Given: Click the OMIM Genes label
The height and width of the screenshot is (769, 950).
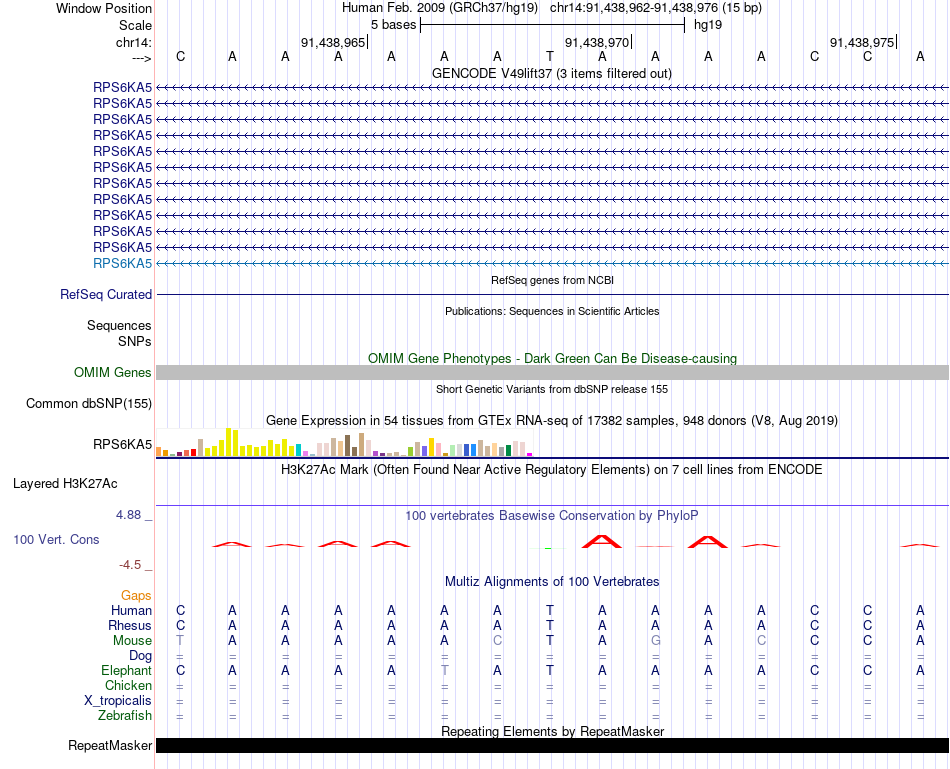Looking at the screenshot, I should [x=112, y=373].
